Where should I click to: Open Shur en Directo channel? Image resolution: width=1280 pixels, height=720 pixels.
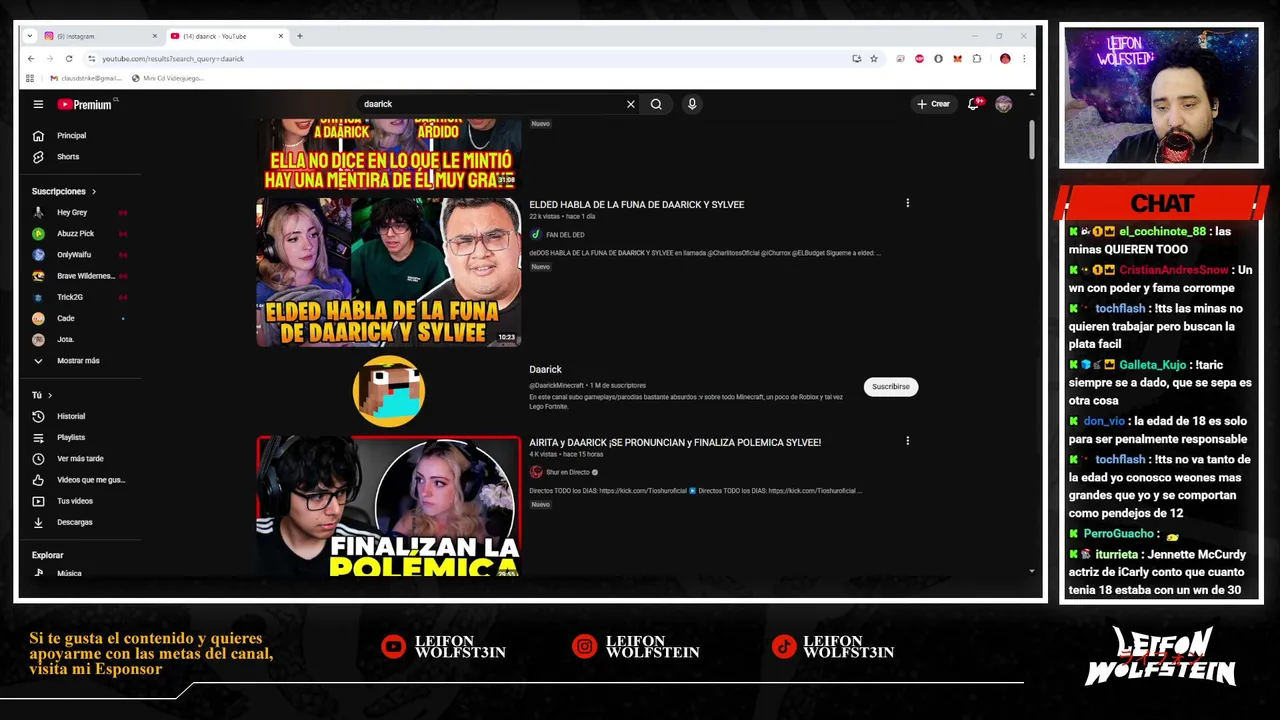pos(566,472)
